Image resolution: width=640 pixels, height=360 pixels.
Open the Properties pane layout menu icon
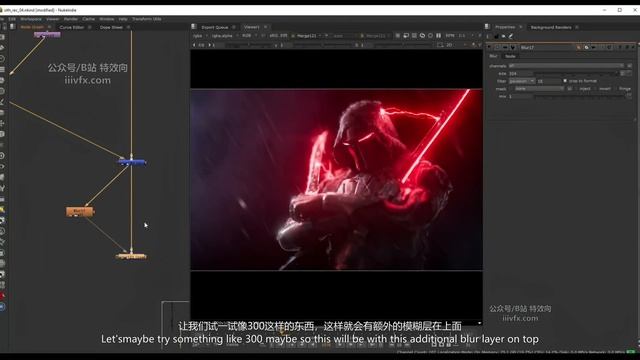click(487, 27)
